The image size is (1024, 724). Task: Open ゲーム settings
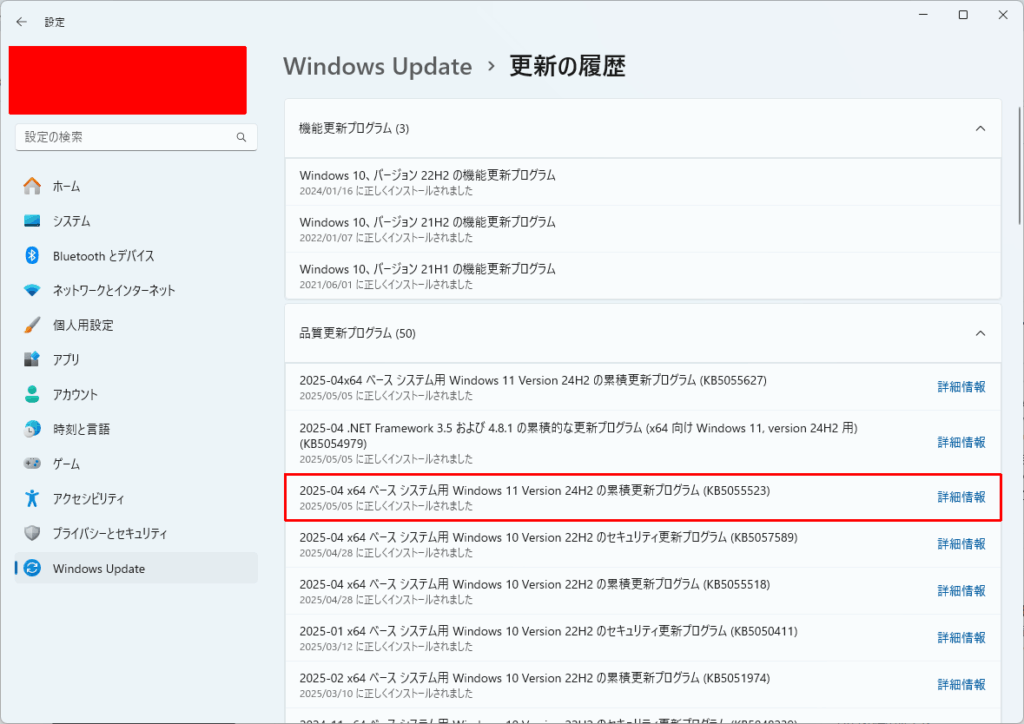[136, 464]
